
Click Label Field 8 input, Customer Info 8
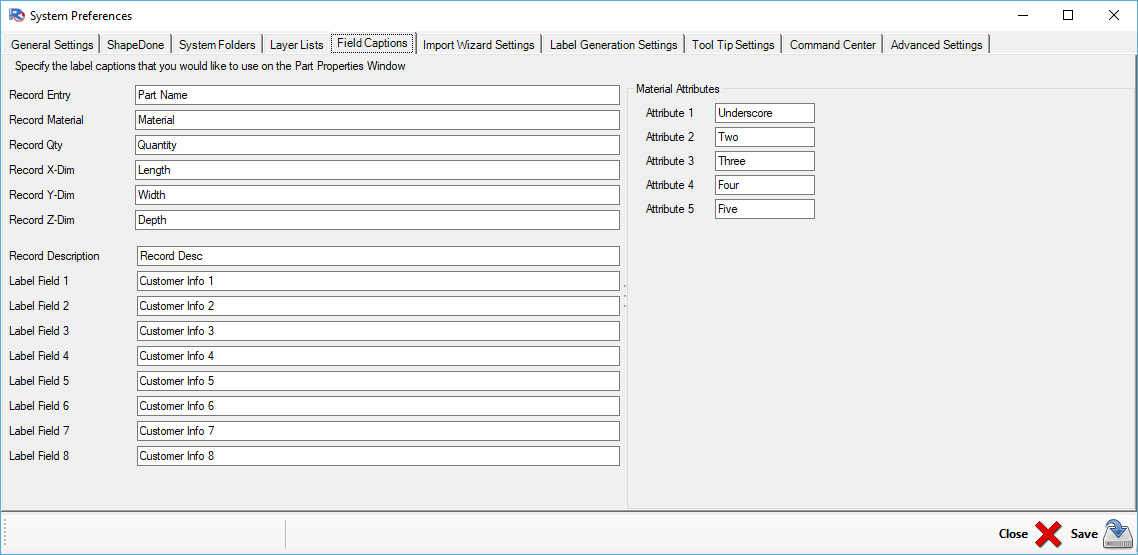[378, 456]
